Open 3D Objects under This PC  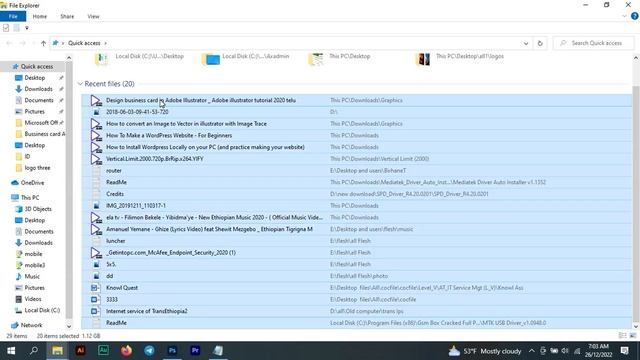click(x=38, y=209)
